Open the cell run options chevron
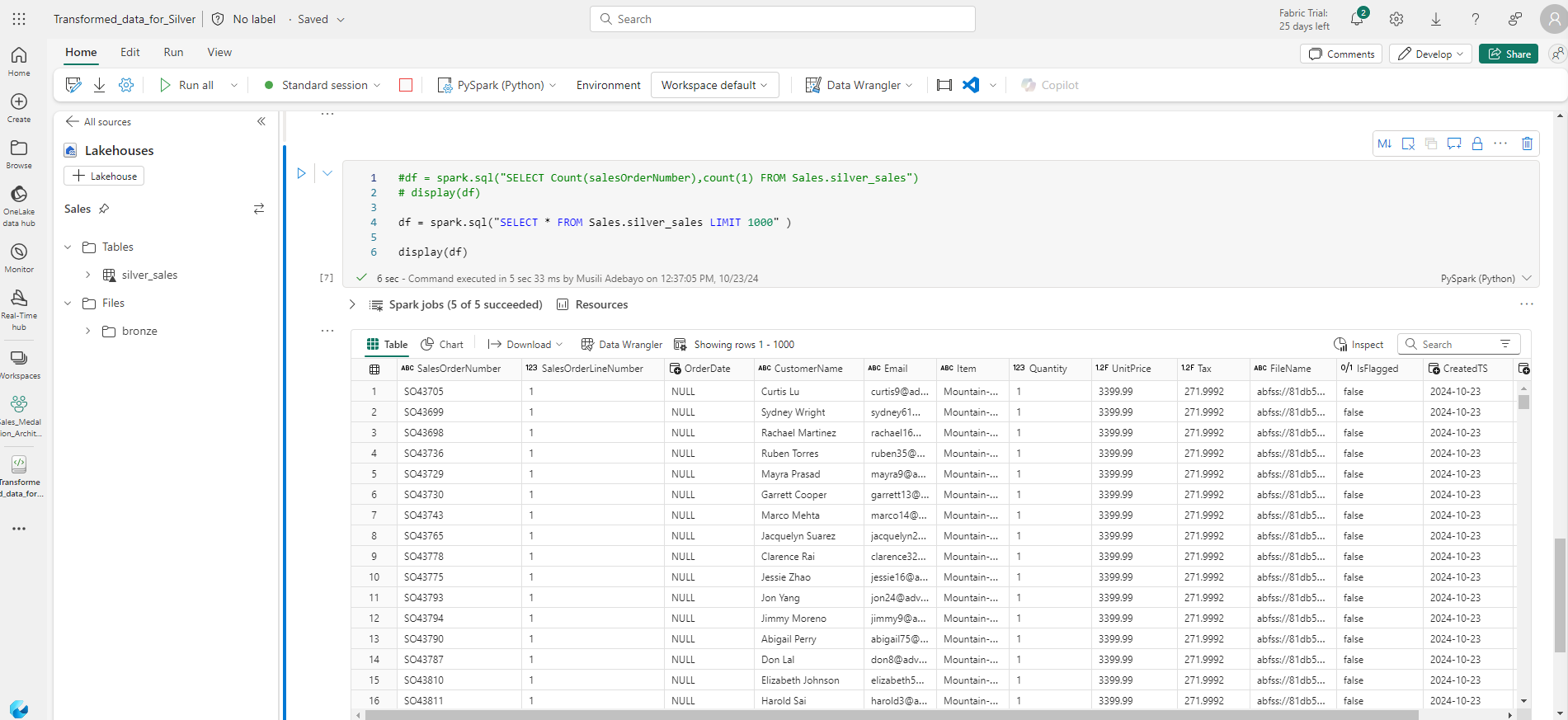Image resolution: width=1568 pixels, height=720 pixels. tap(327, 173)
